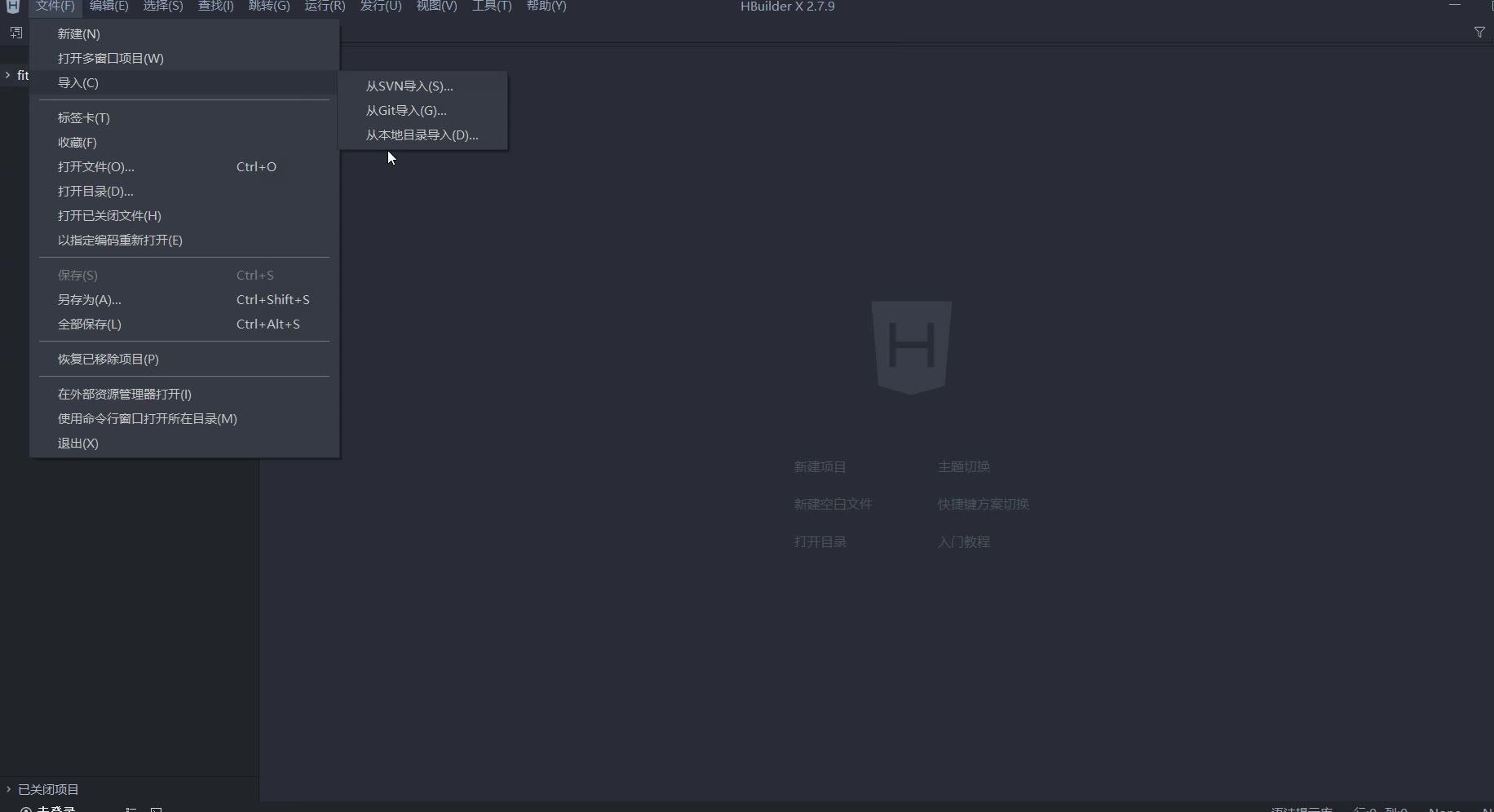Image resolution: width=1494 pixels, height=812 pixels.
Task: Minimize the HBuilder X window
Action: [1455, 6]
